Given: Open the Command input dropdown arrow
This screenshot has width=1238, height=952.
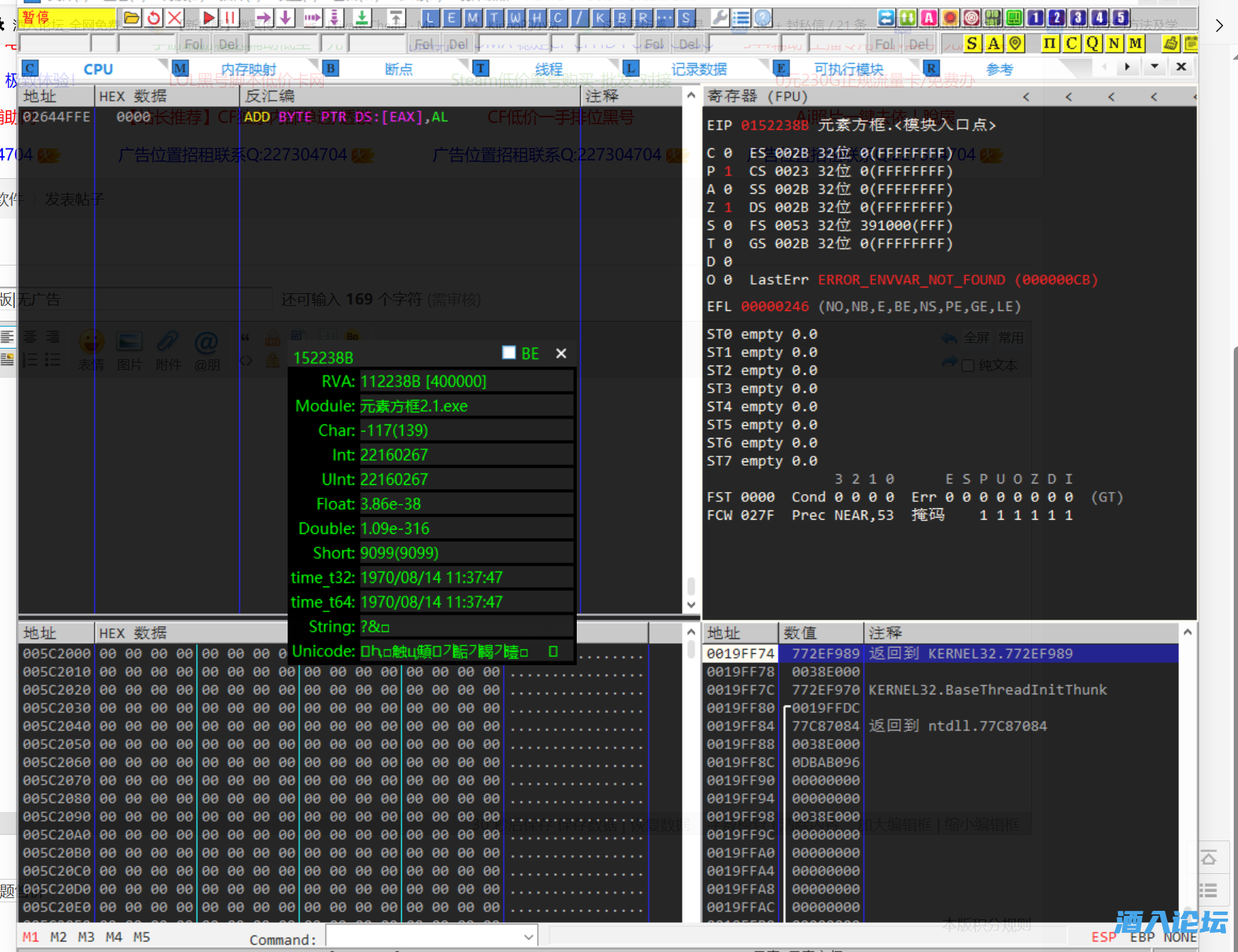Looking at the screenshot, I should coord(528,937).
